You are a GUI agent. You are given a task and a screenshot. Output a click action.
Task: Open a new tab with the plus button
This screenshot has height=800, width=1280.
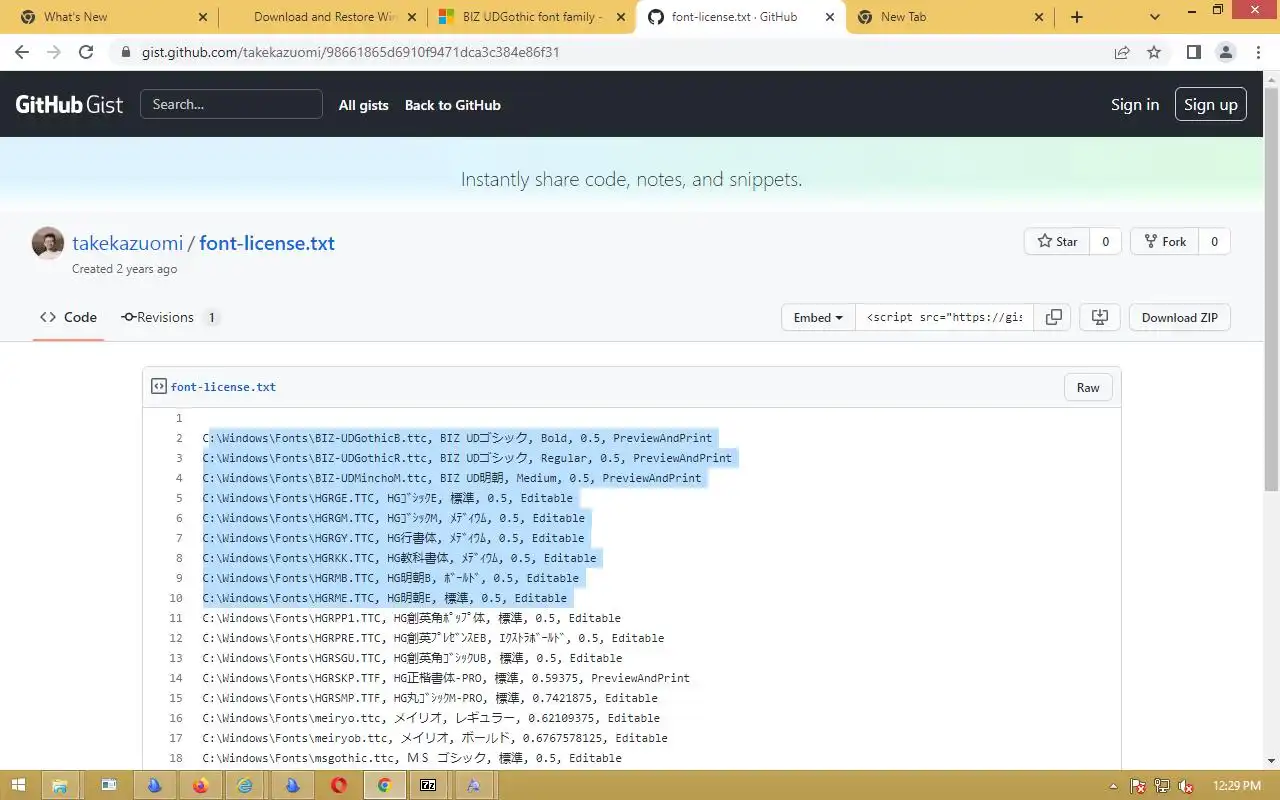pyautogui.click(x=1077, y=17)
